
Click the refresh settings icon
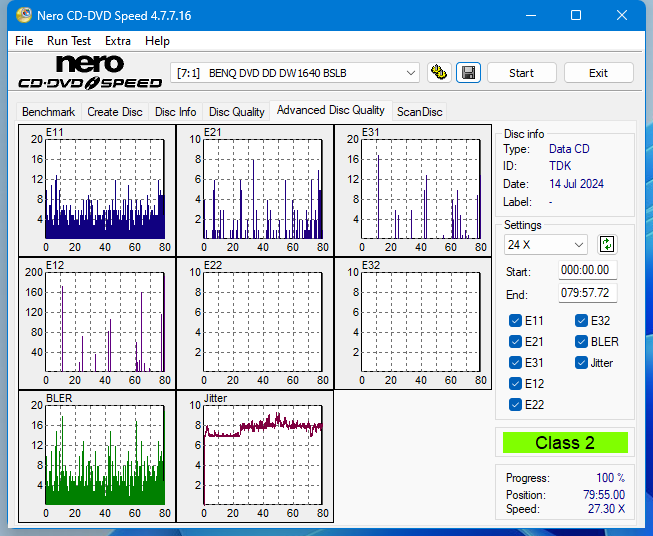[x=607, y=244]
